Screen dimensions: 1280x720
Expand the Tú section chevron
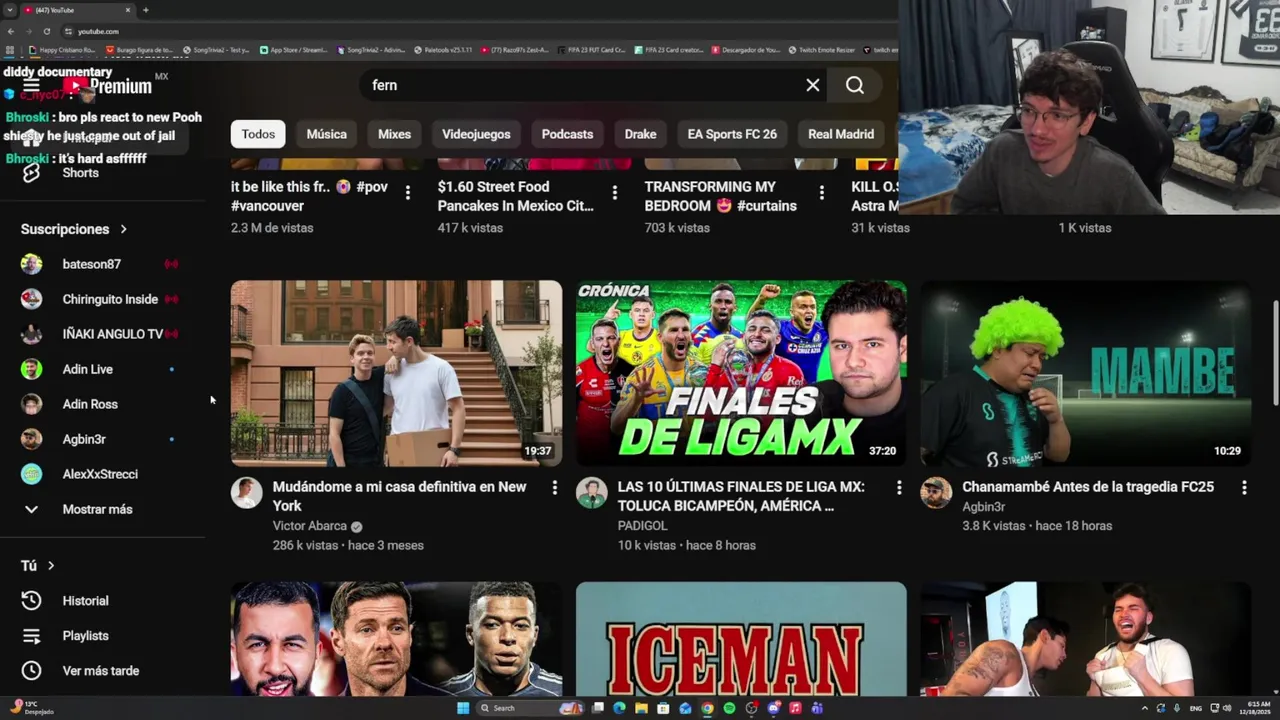click(x=51, y=566)
